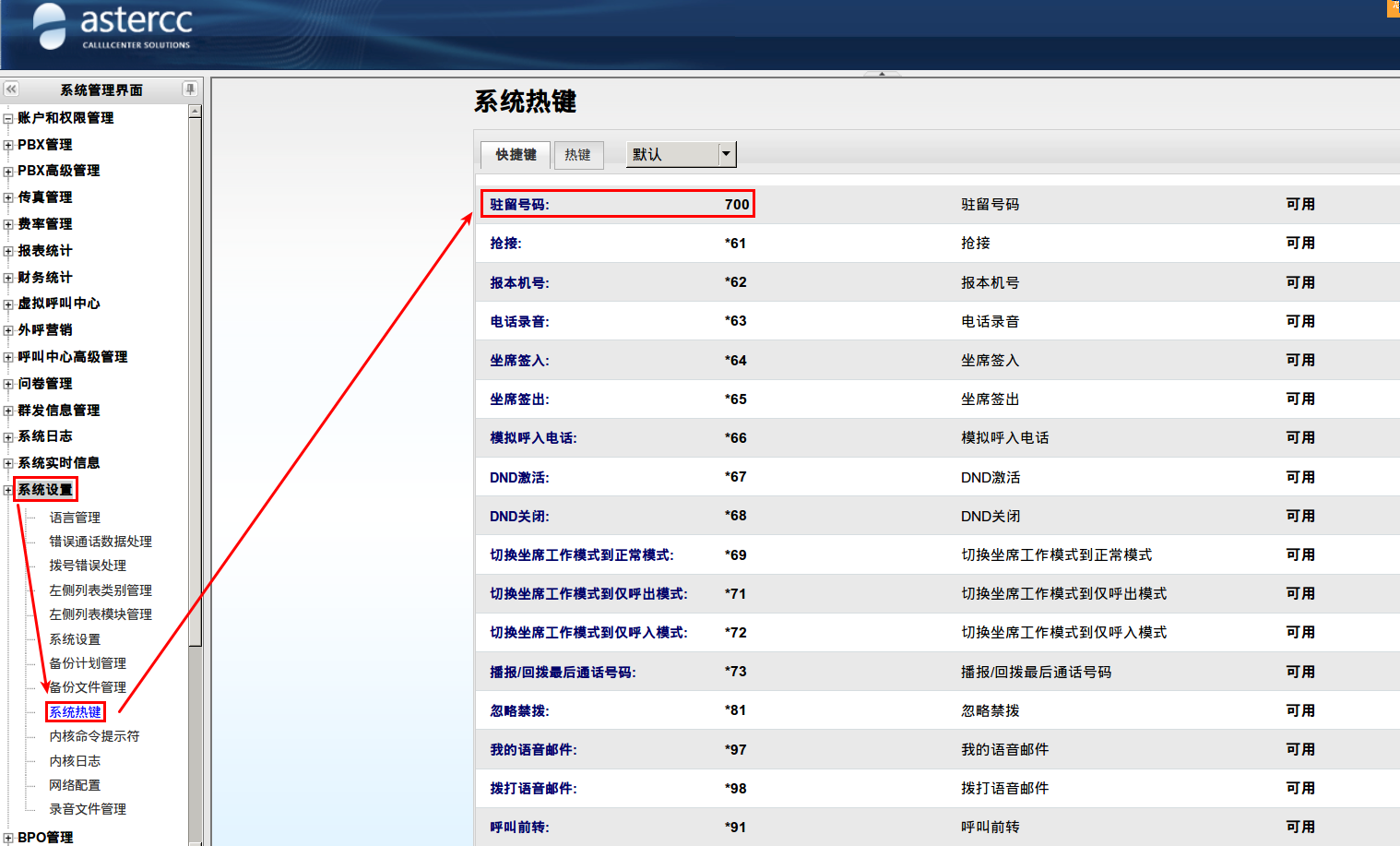Click the astercc logo
The image size is (1400, 846).
113,27
